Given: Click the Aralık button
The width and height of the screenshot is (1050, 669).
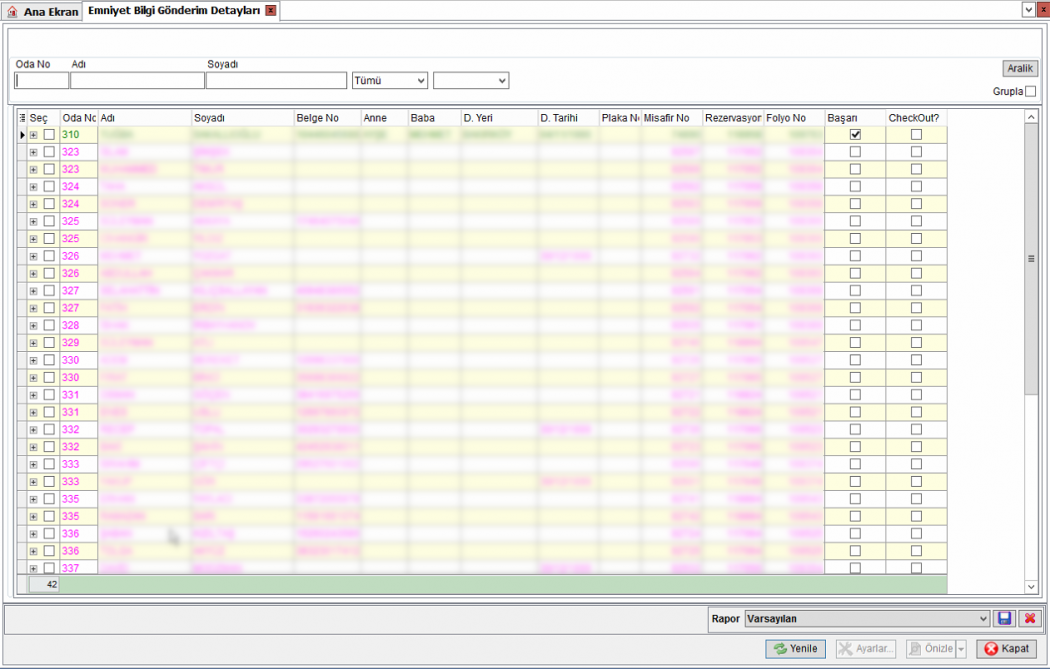Looking at the screenshot, I should 1020,69.
